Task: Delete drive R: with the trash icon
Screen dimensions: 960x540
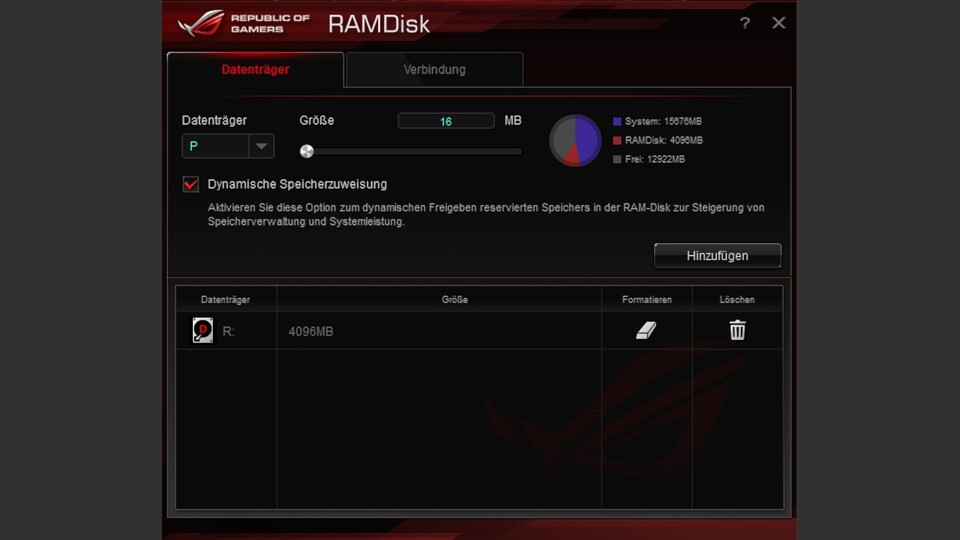Action: pyautogui.click(x=737, y=330)
